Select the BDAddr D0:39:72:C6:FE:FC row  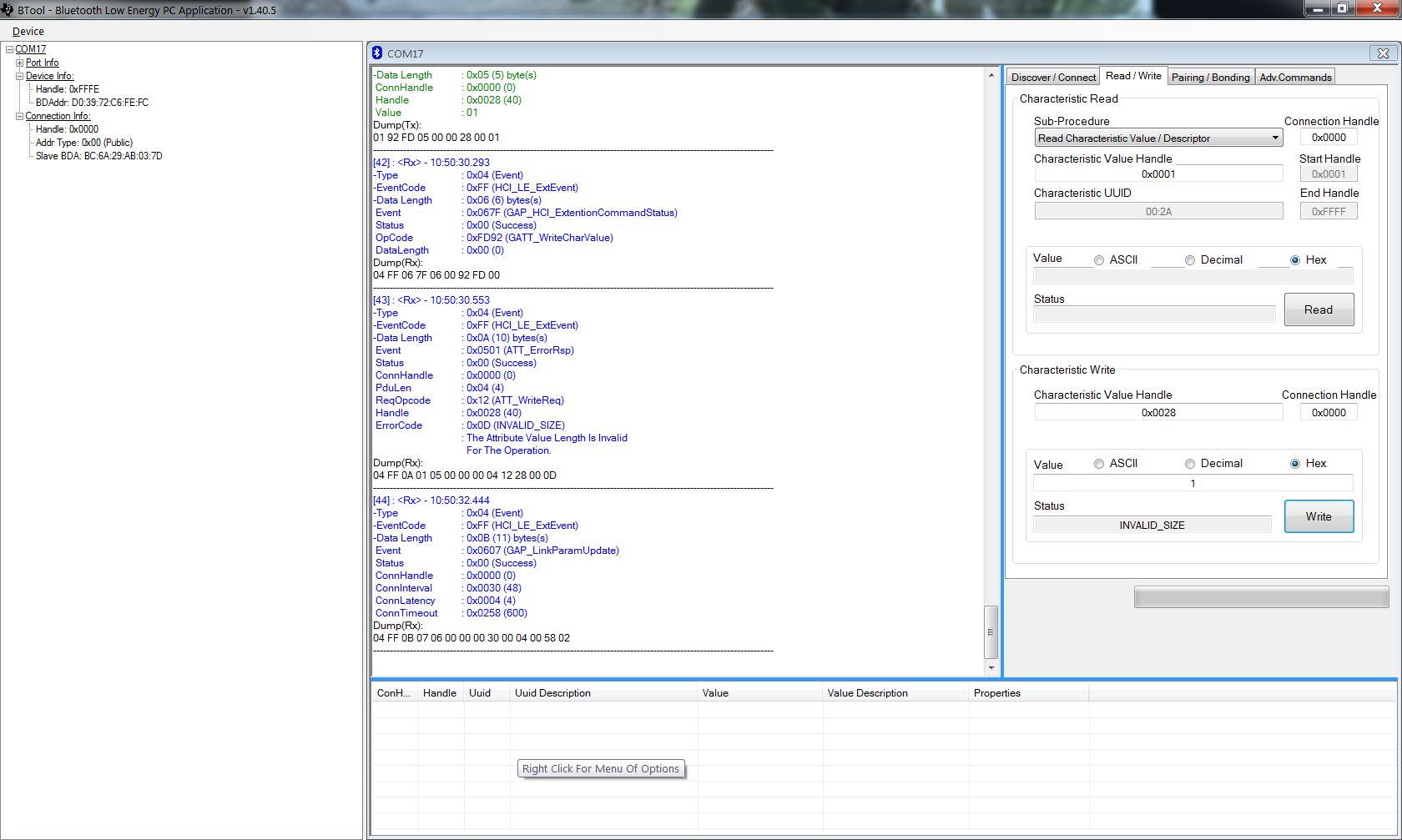click(x=92, y=103)
